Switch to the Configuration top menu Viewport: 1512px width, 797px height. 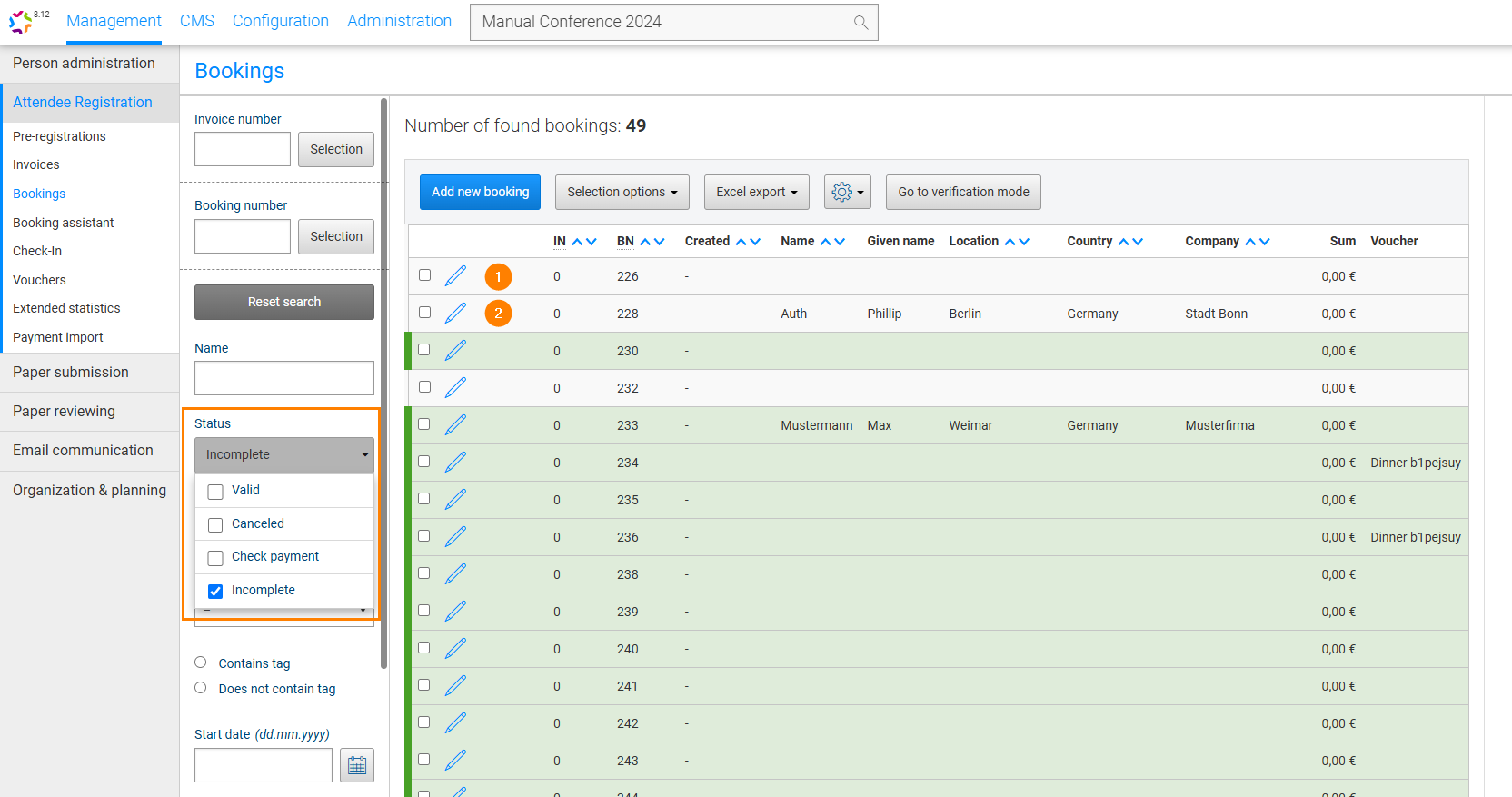280,21
